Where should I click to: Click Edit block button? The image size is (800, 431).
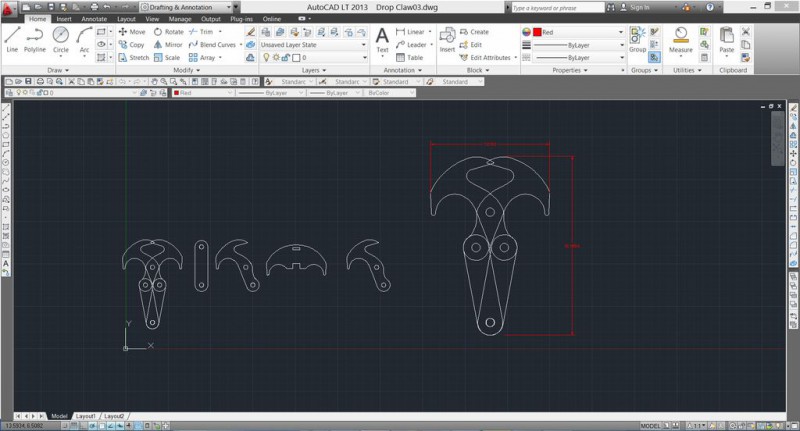470,45
